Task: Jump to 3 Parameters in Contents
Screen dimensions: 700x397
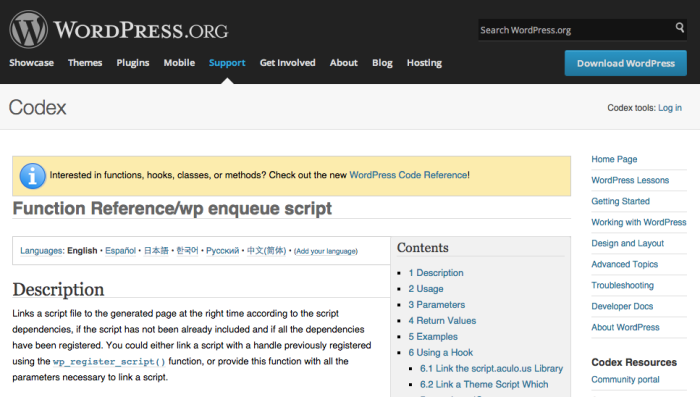Action: click(x=437, y=305)
